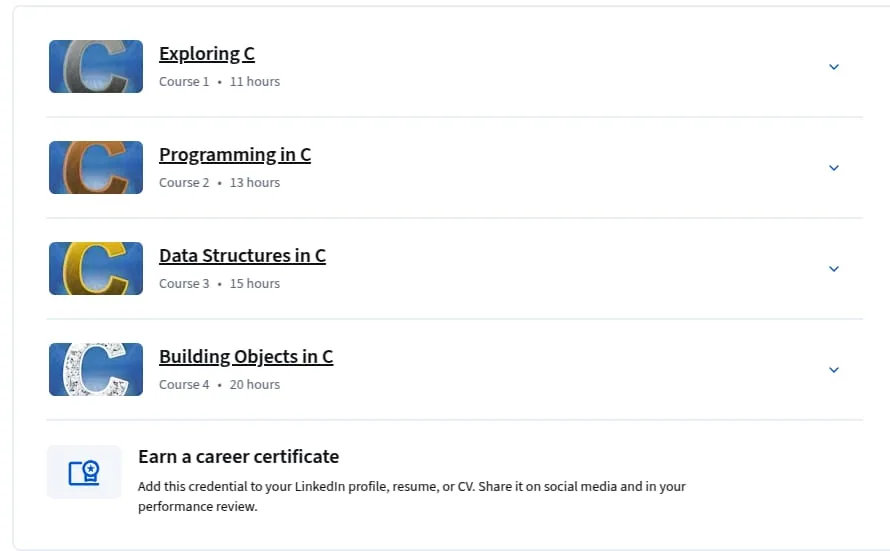This screenshot has width=890, height=551.
Task: Click the bronze C thumbnail for Programming in C
Action: pos(96,167)
